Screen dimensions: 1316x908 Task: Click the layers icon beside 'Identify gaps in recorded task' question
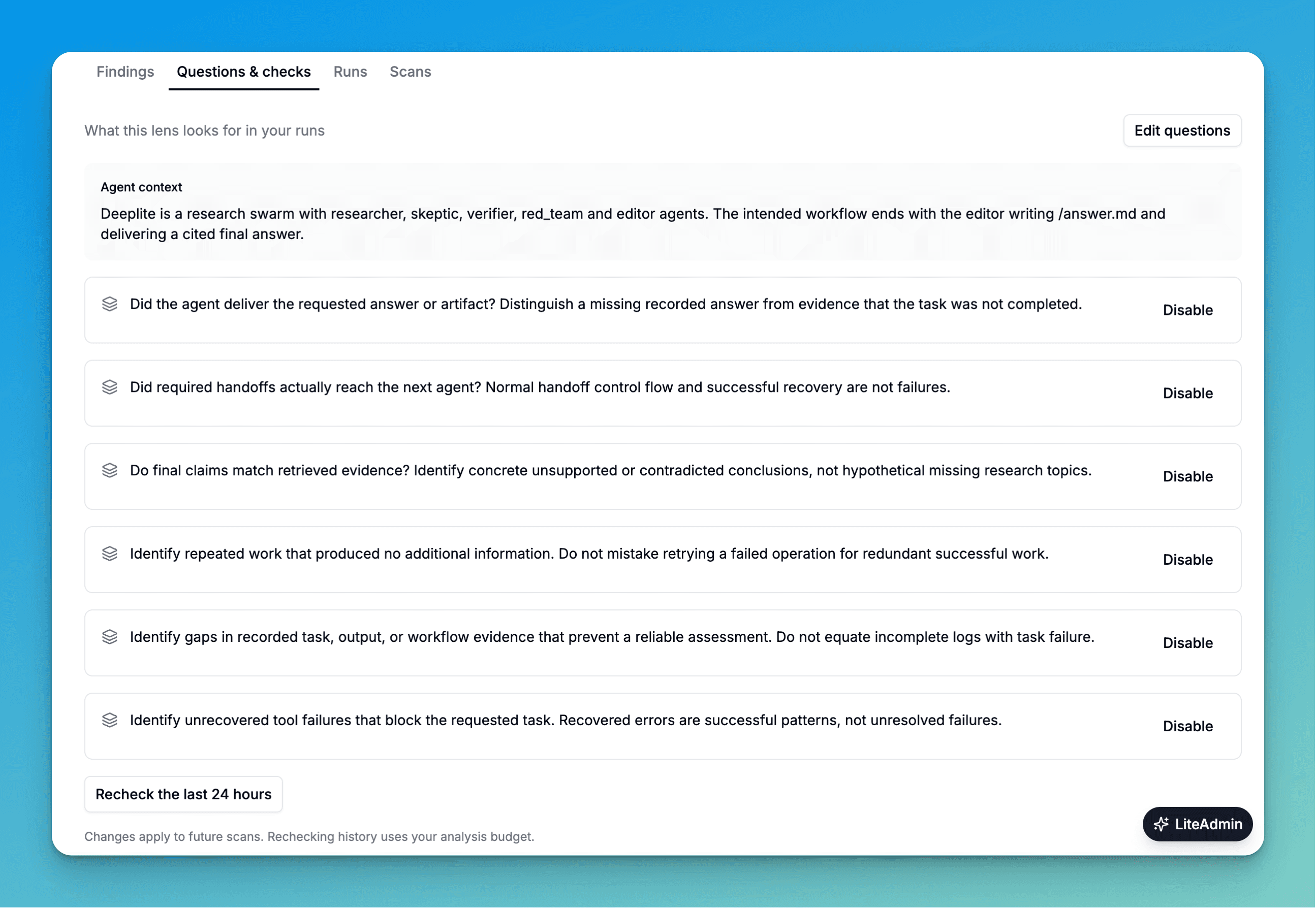110,637
